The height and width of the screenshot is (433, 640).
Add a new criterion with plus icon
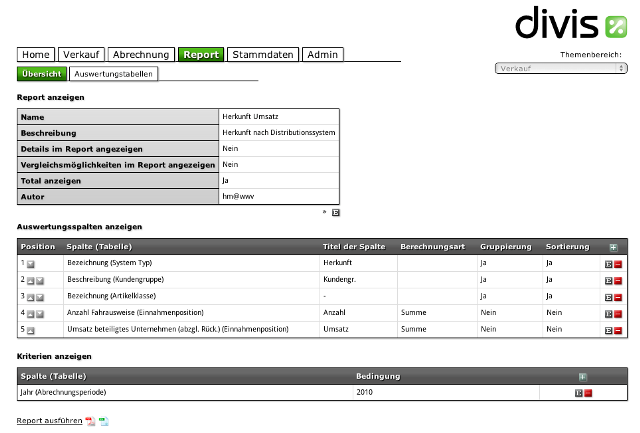583,376
